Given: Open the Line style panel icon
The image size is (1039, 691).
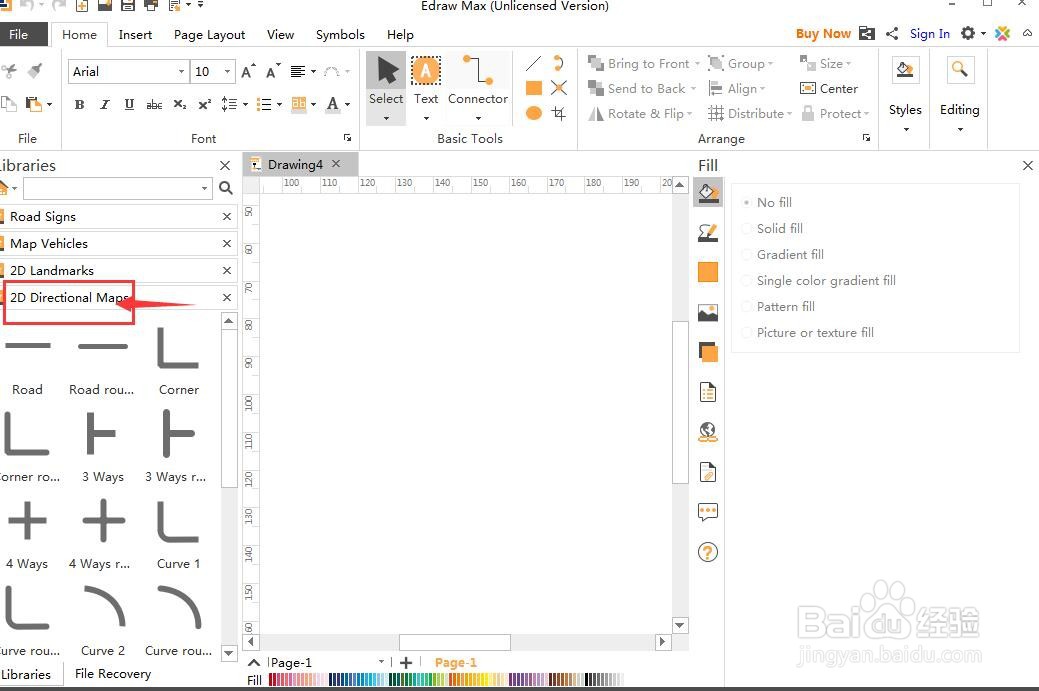Looking at the screenshot, I should [x=708, y=233].
